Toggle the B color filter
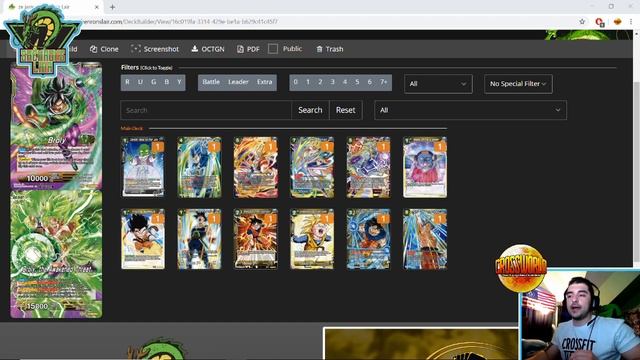 167,82
